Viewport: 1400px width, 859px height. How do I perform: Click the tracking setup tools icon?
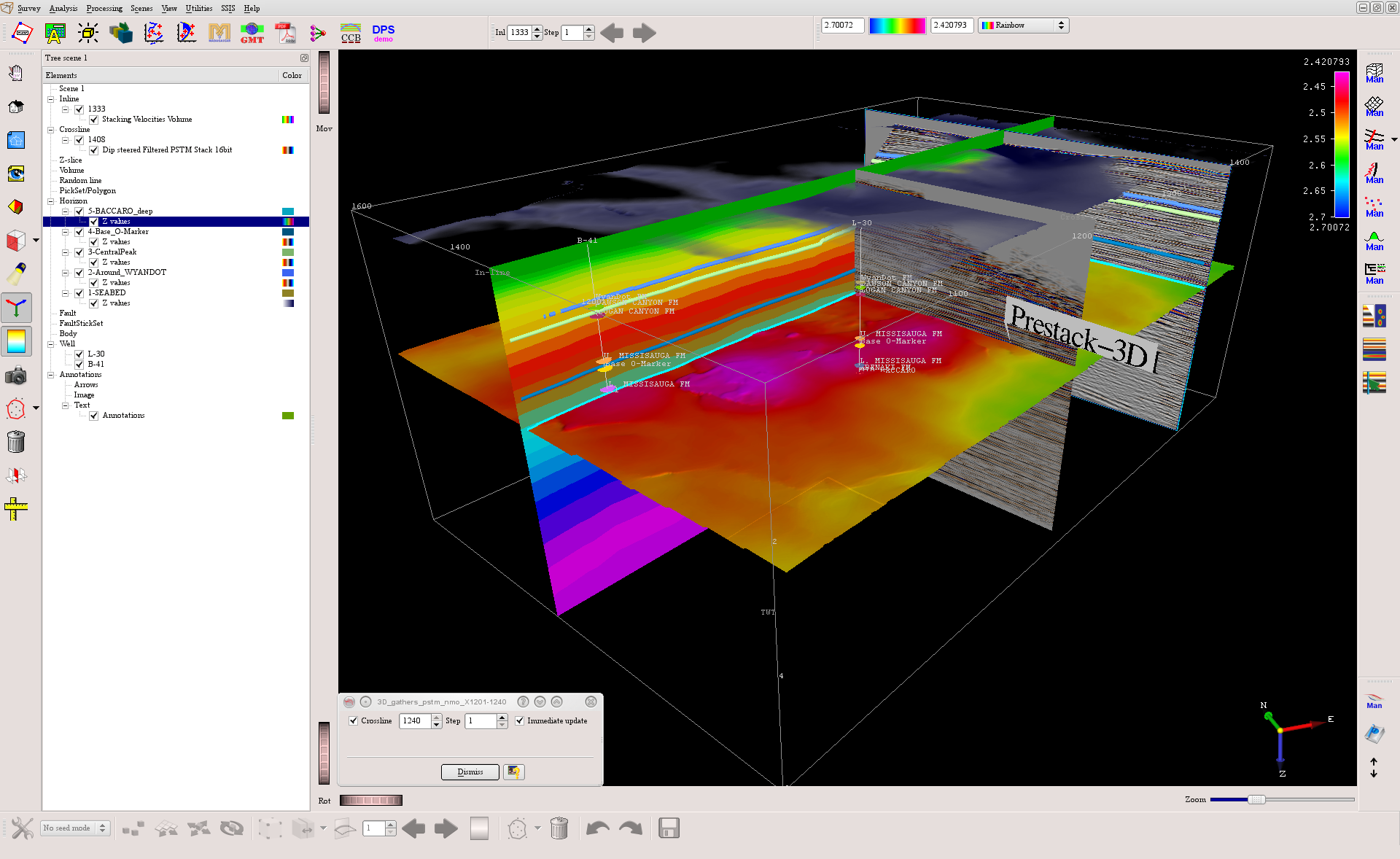[23, 828]
